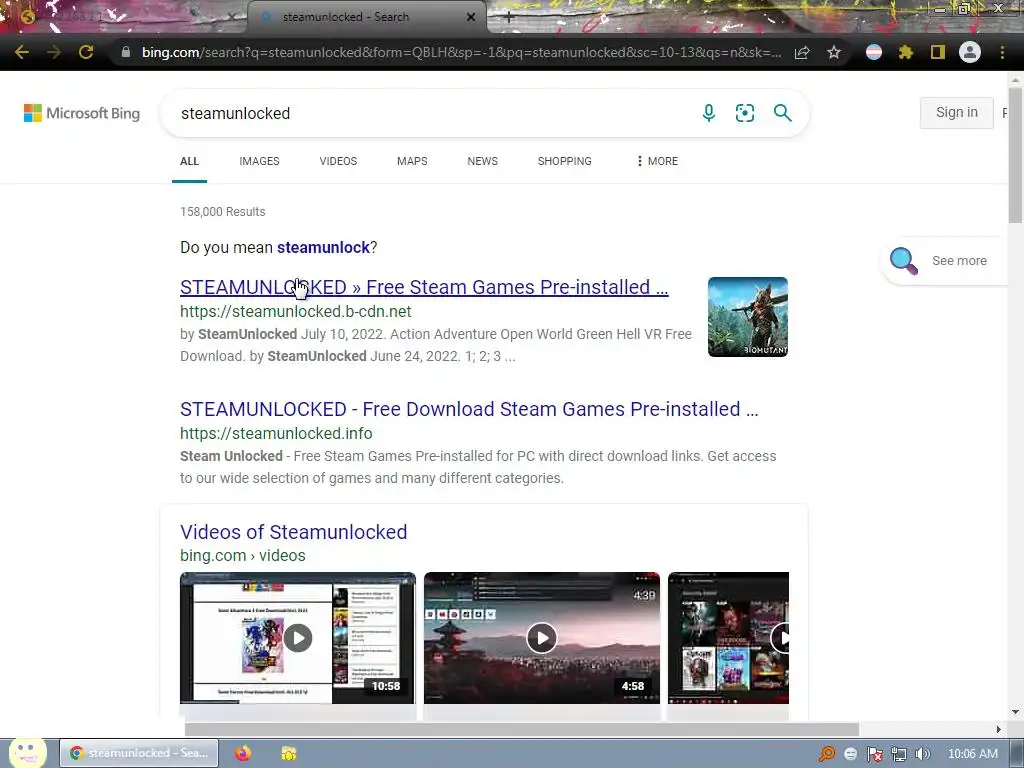Open the Start menu smiley button
This screenshot has height=768, width=1024.
[27, 752]
